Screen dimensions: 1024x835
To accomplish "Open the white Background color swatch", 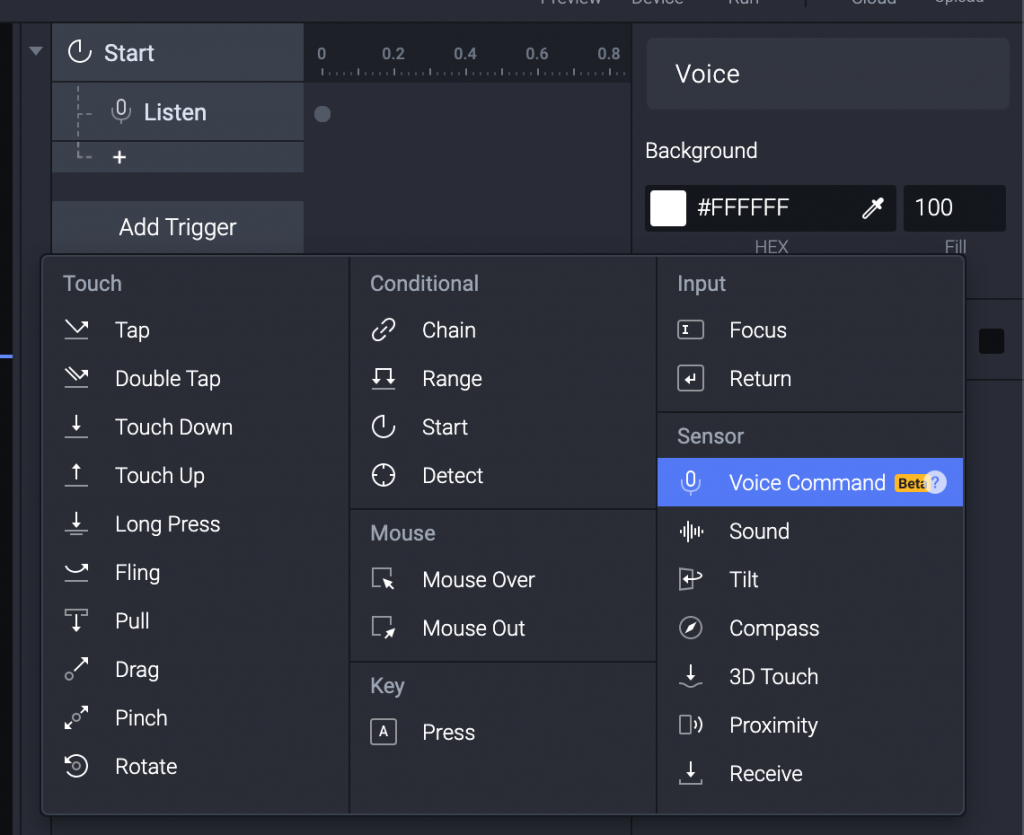I will pos(668,208).
